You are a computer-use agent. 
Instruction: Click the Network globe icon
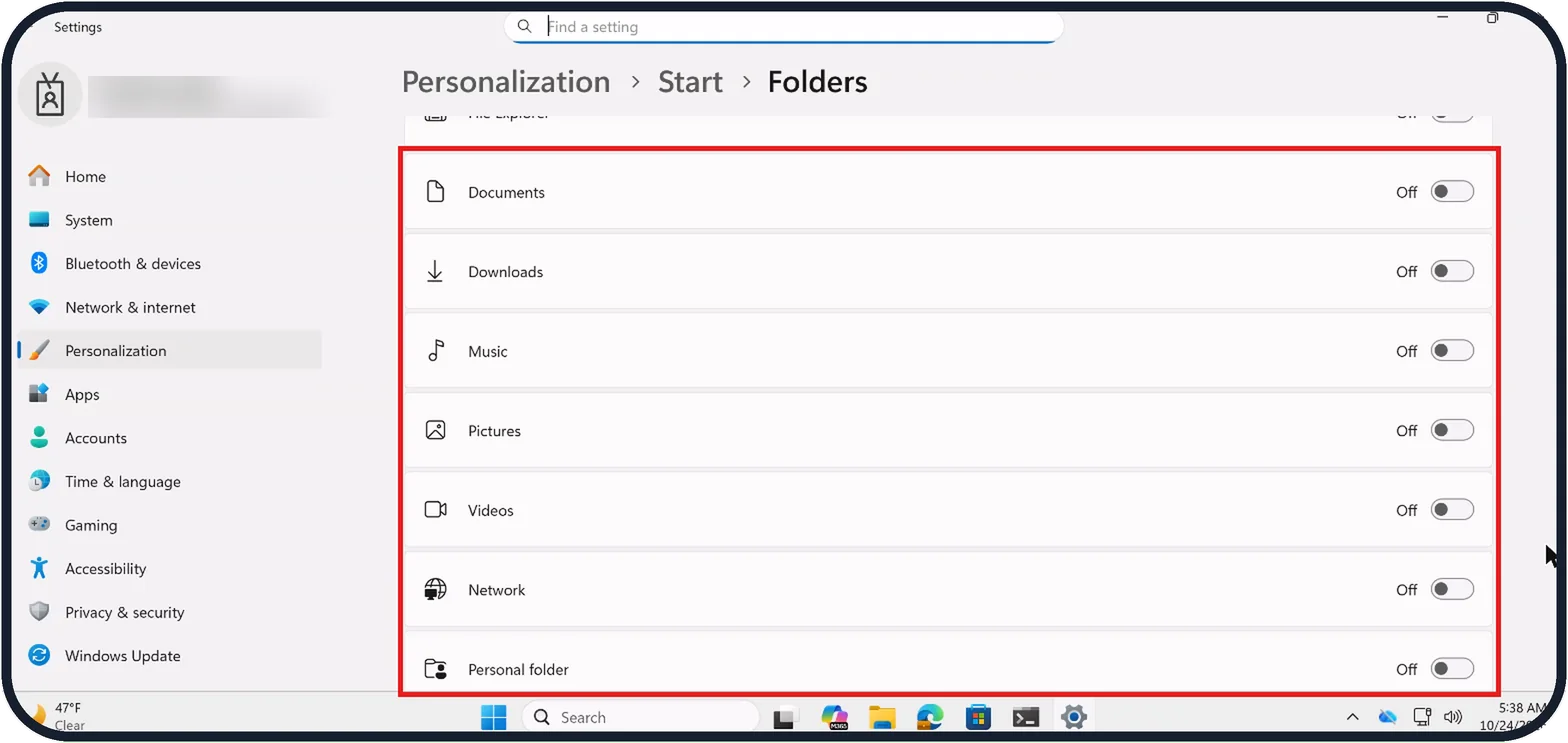coord(435,589)
